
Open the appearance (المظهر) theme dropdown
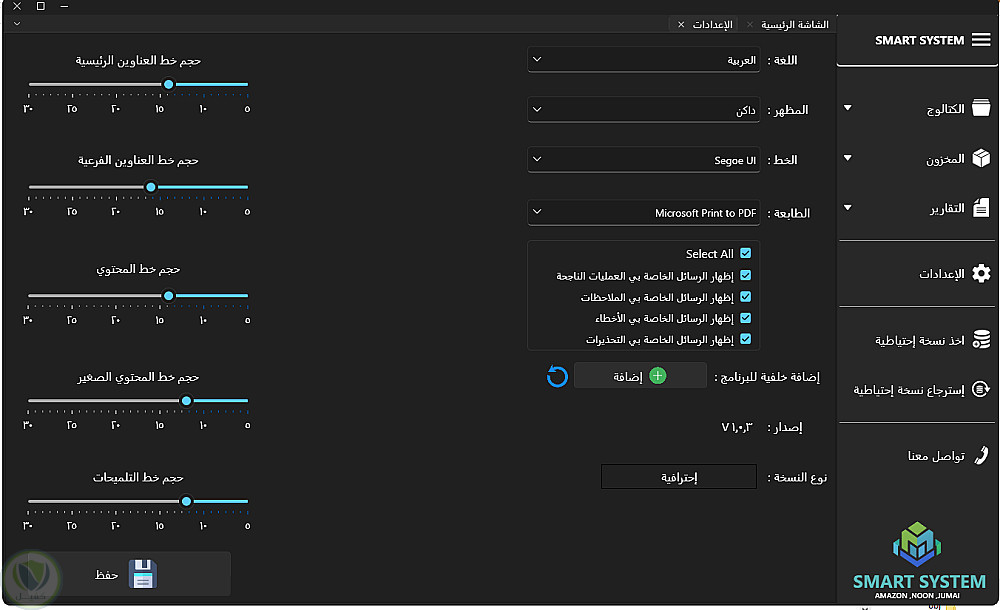[x=643, y=110]
